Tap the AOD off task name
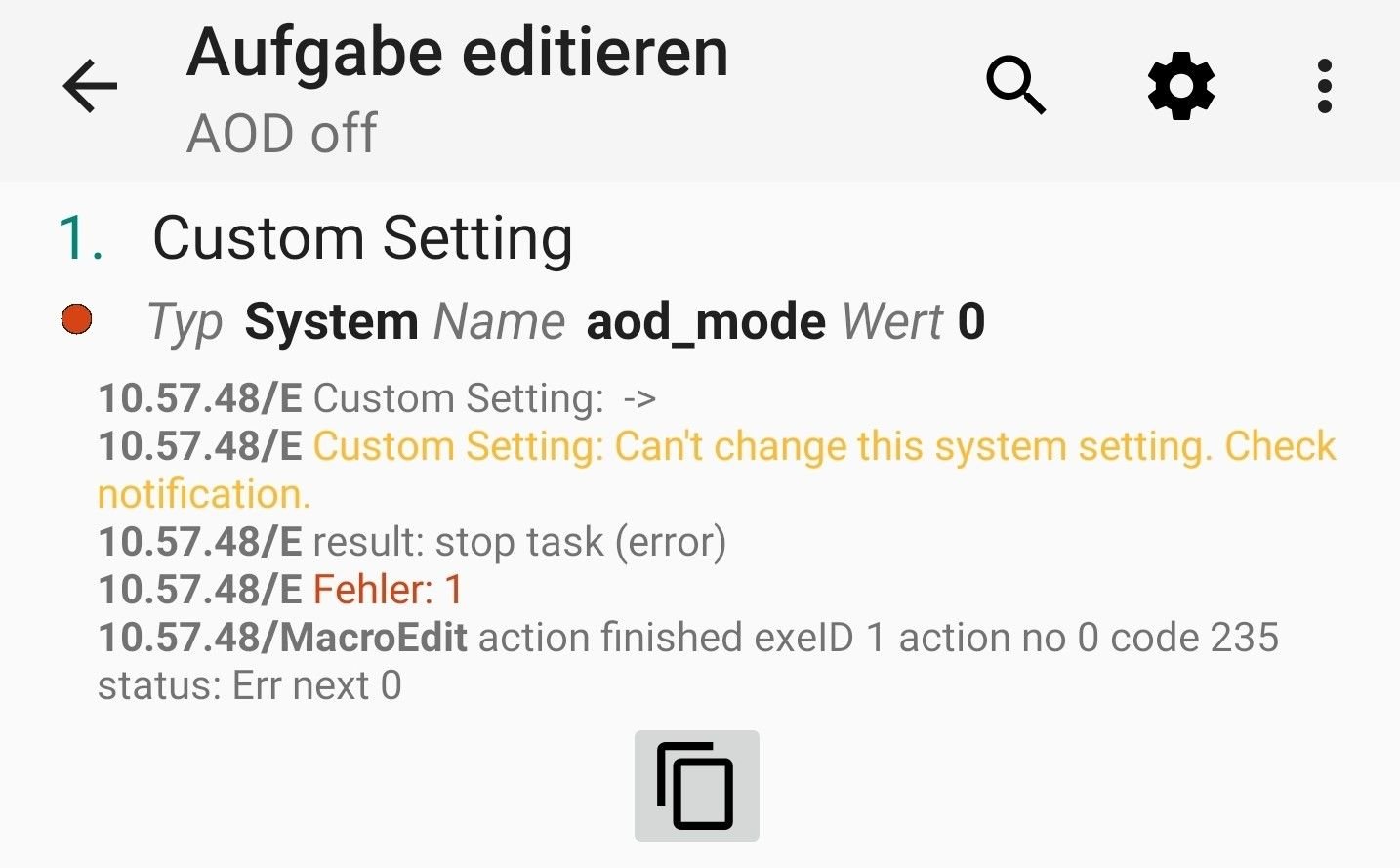Viewport: 1400px width, 868px height. pos(282,134)
